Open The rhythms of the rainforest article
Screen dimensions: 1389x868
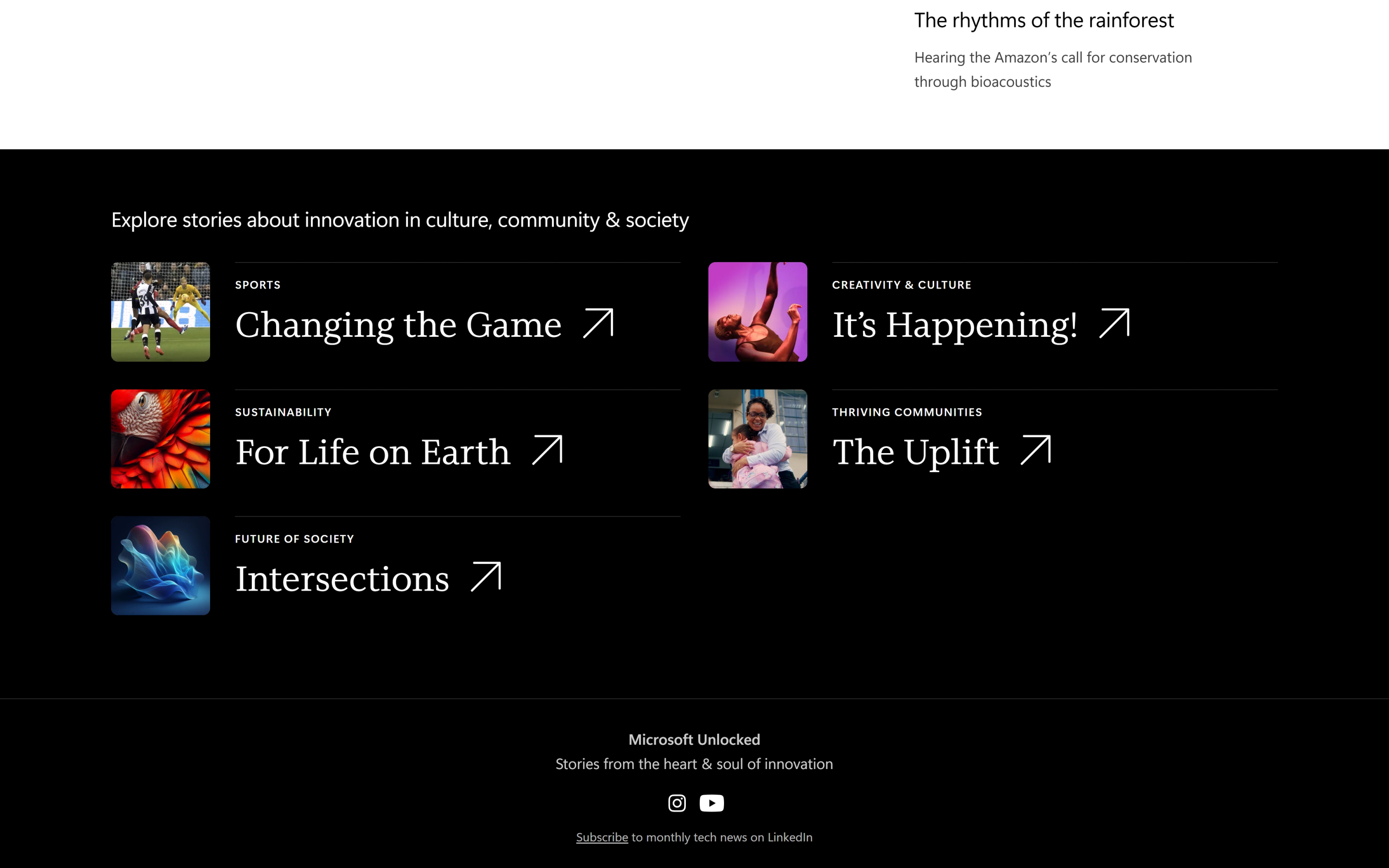click(1043, 20)
